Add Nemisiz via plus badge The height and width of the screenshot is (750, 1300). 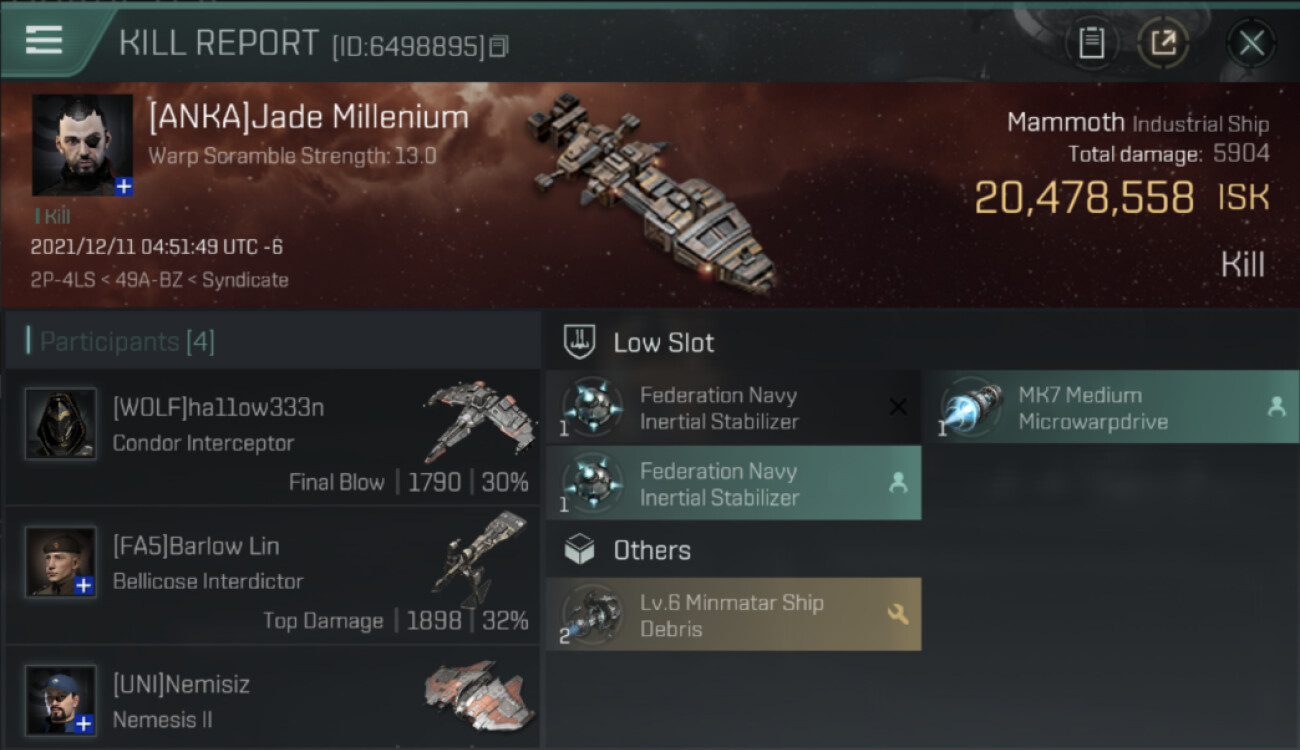pos(85,723)
